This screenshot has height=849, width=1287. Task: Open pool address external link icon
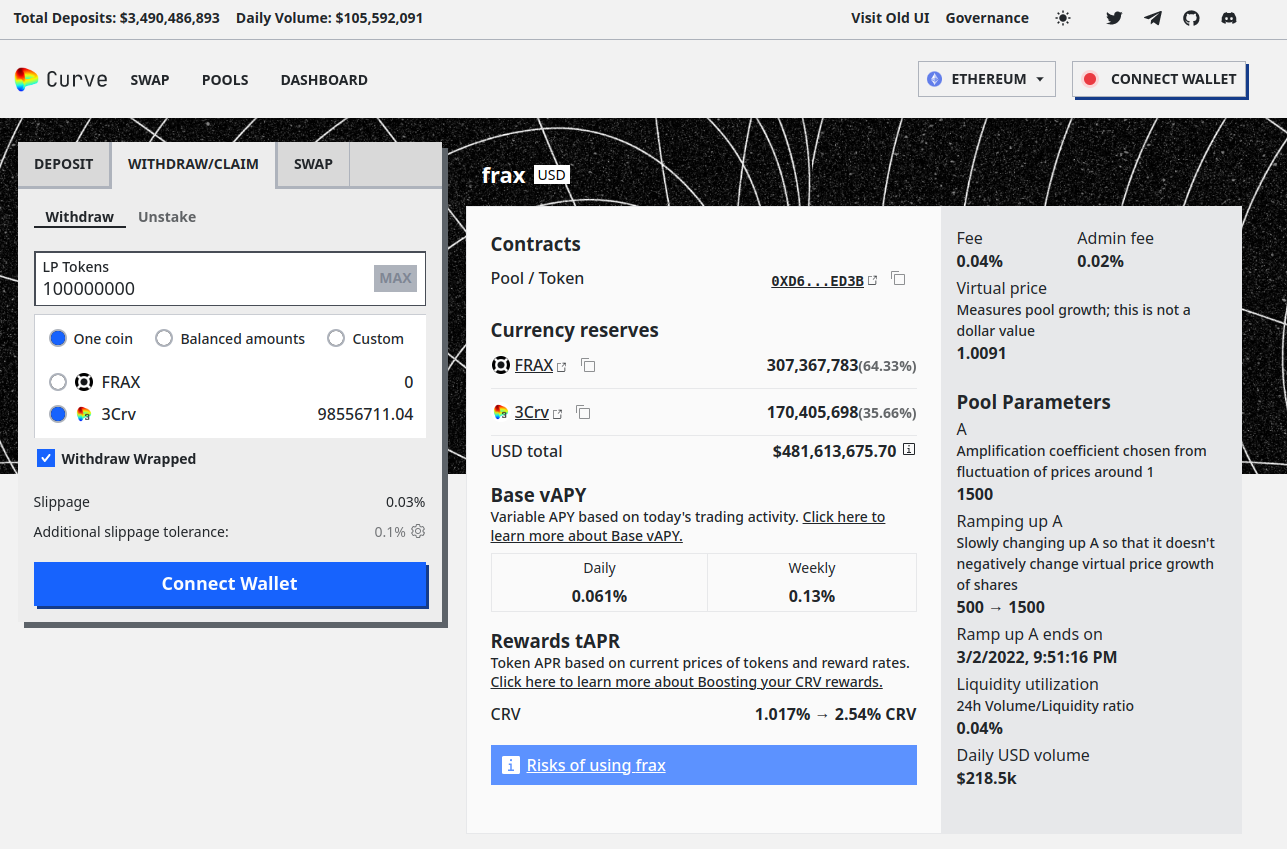coord(873,281)
